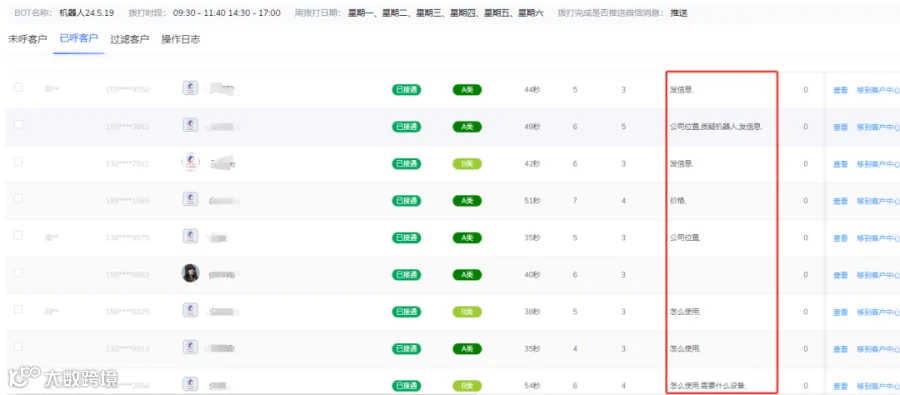
Task: Click the 价格 keyword cell
Action: pos(678,201)
